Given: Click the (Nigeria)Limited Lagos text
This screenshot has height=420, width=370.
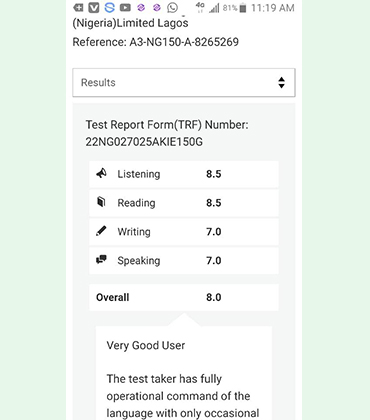Looking at the screenshot, I should (x=130, y=23).
